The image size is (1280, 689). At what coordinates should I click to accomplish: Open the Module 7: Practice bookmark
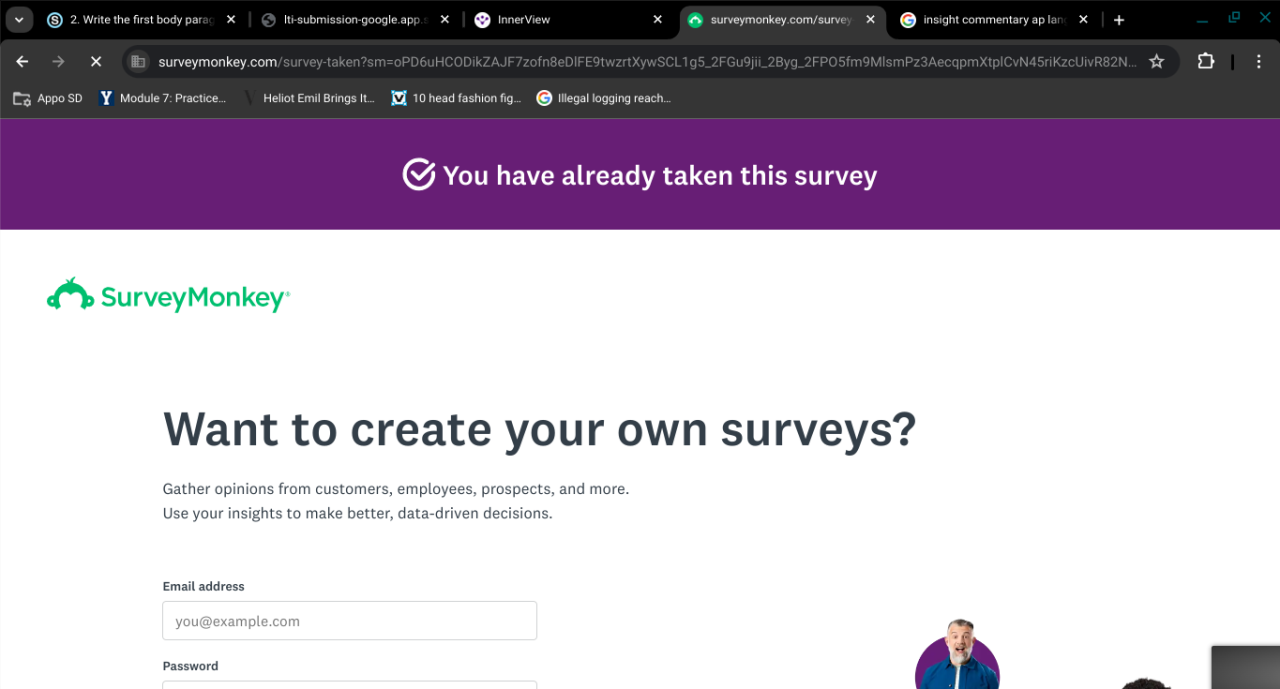click(x=164, y=98)
